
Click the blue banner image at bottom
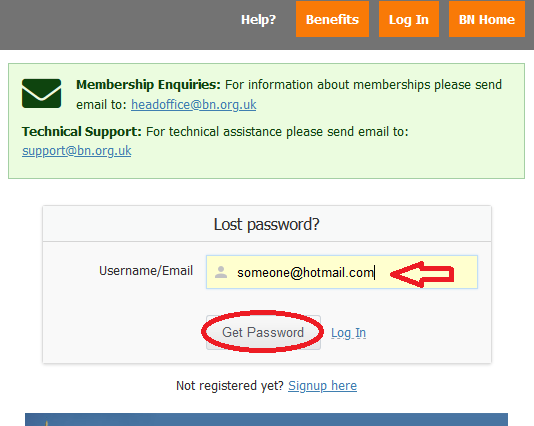coord(266,420)
